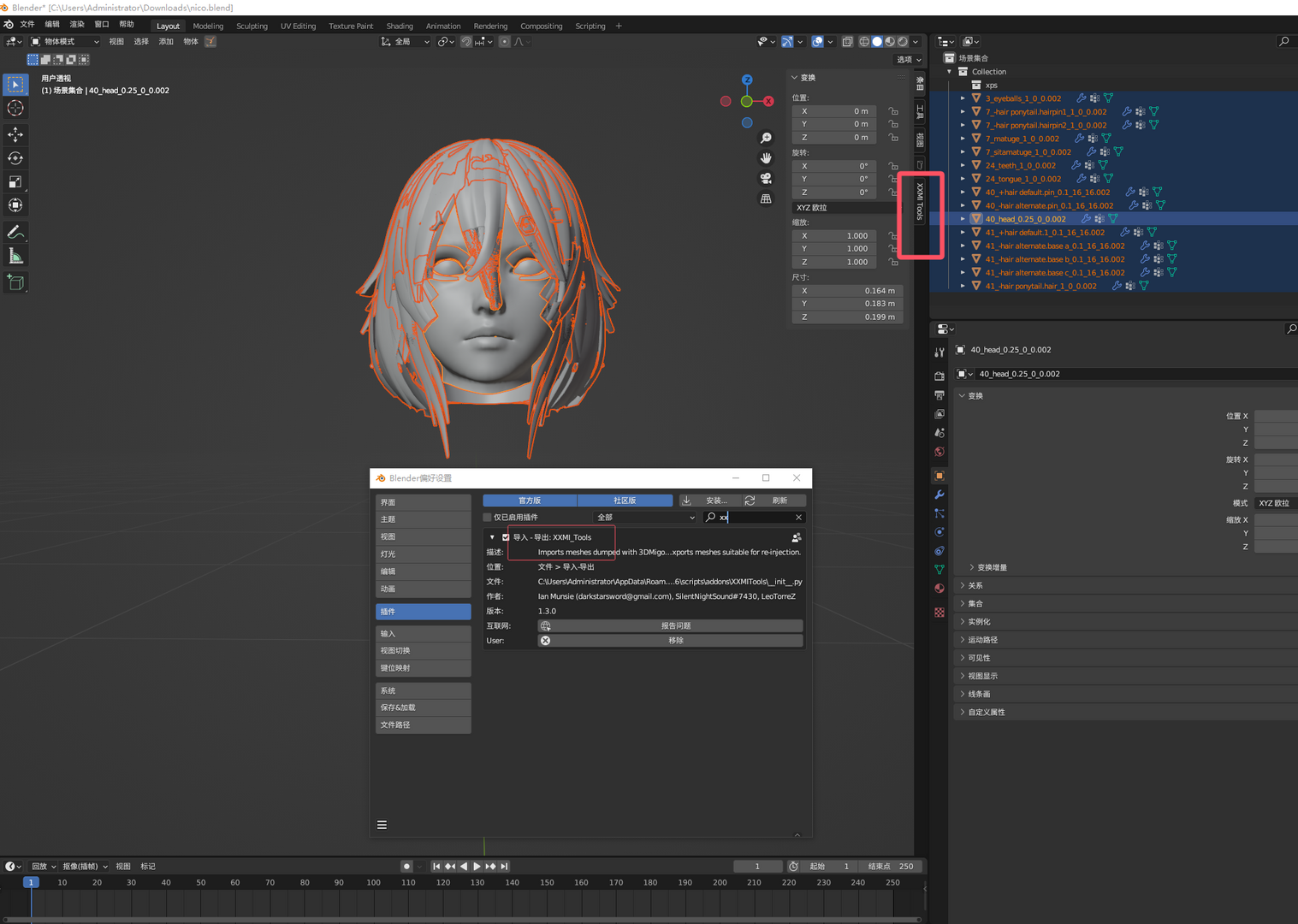Image resolution: width=1298 pixels, height=924 pixels.
Task: Toggle camera view in viewport
Action: click(766, 178)
